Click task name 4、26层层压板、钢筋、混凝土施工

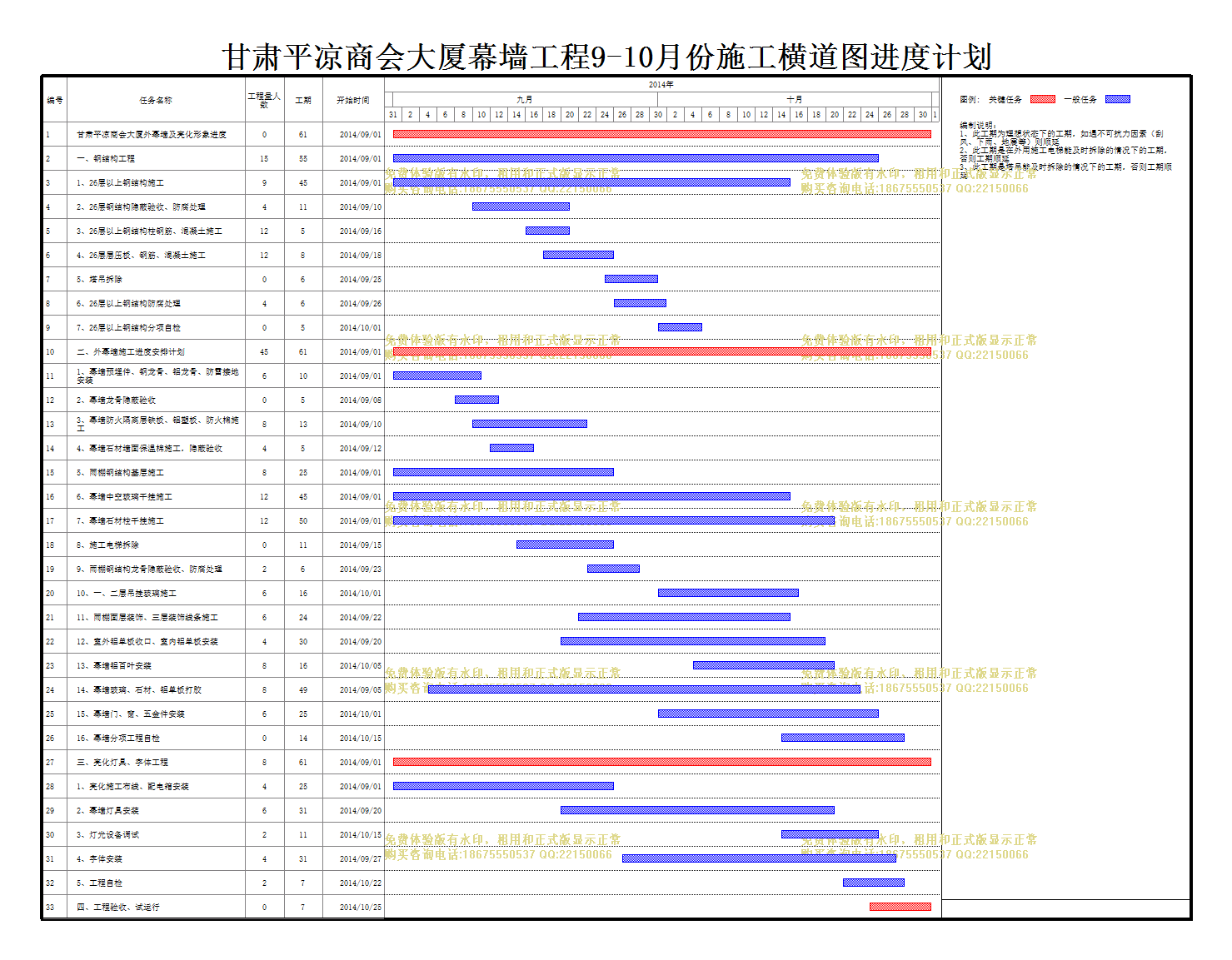[x=141, y=255]
